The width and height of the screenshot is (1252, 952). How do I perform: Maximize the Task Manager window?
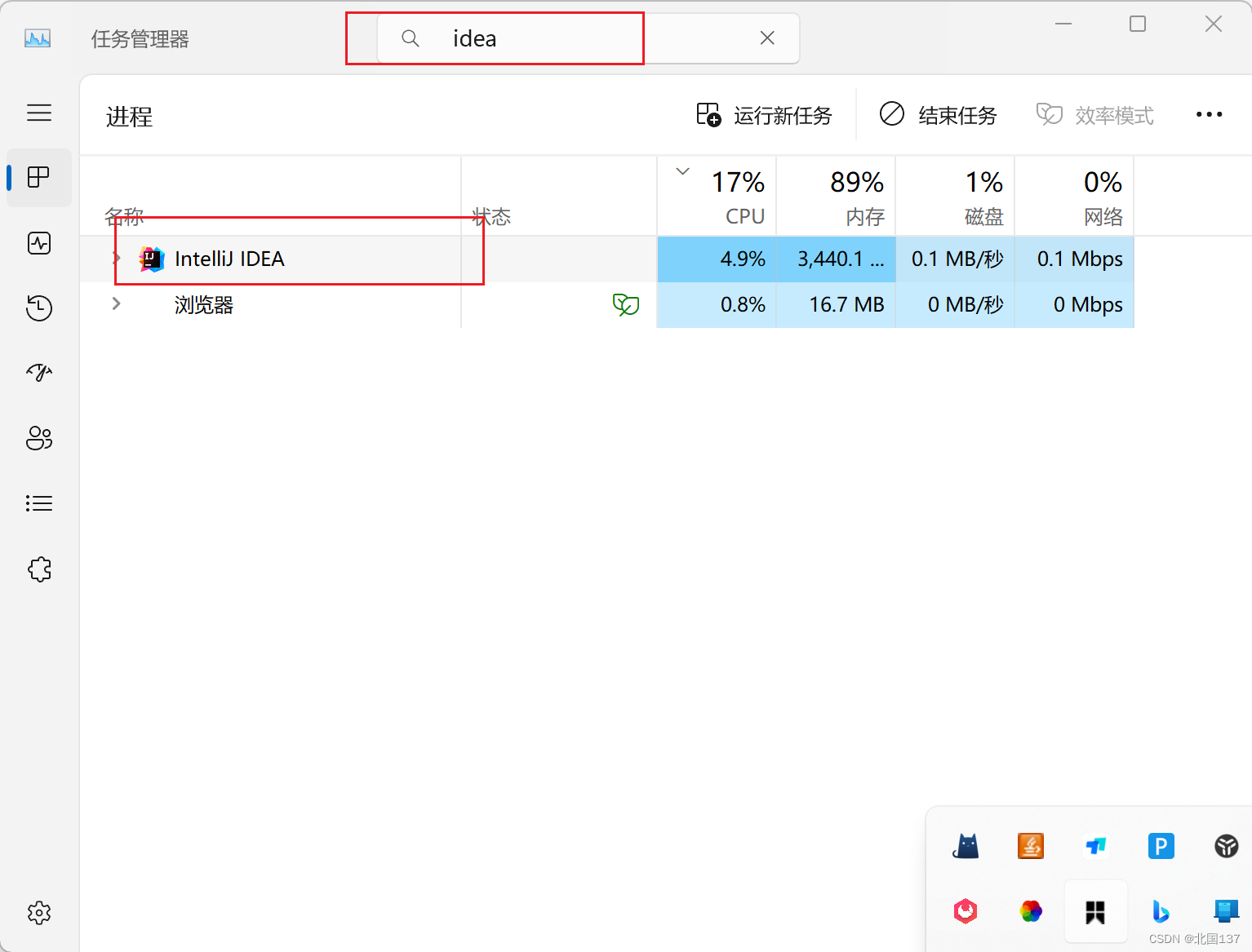(x=1138, y=24)
